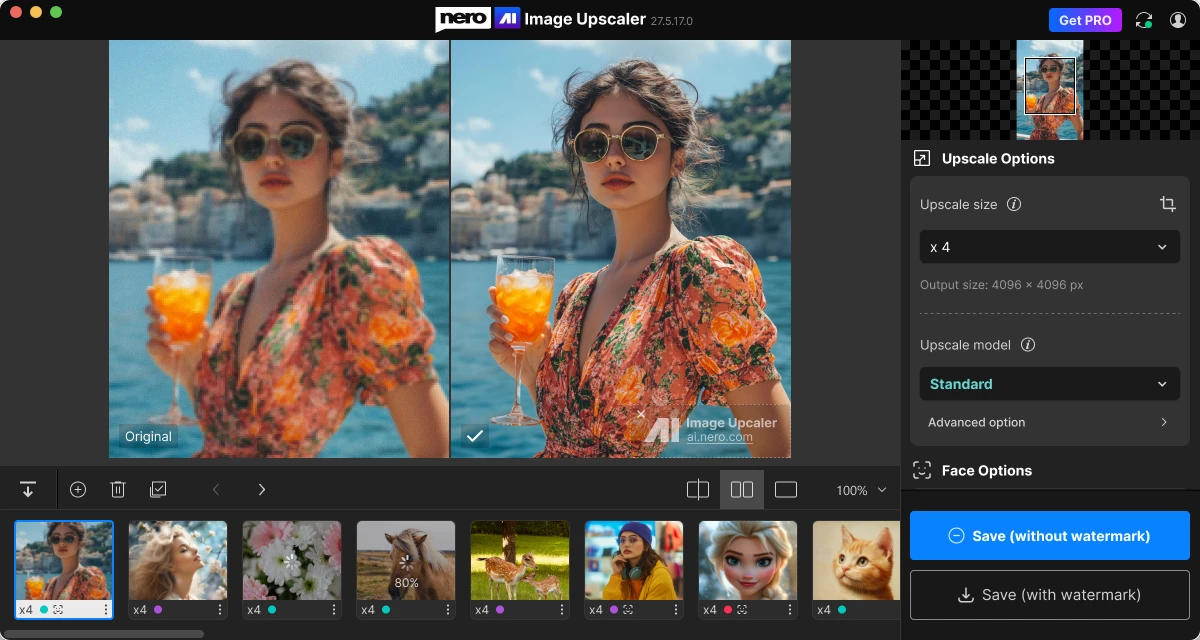Delete image using the trash icon
This screenshot has height=640, width=1200.
click(118, 489)
